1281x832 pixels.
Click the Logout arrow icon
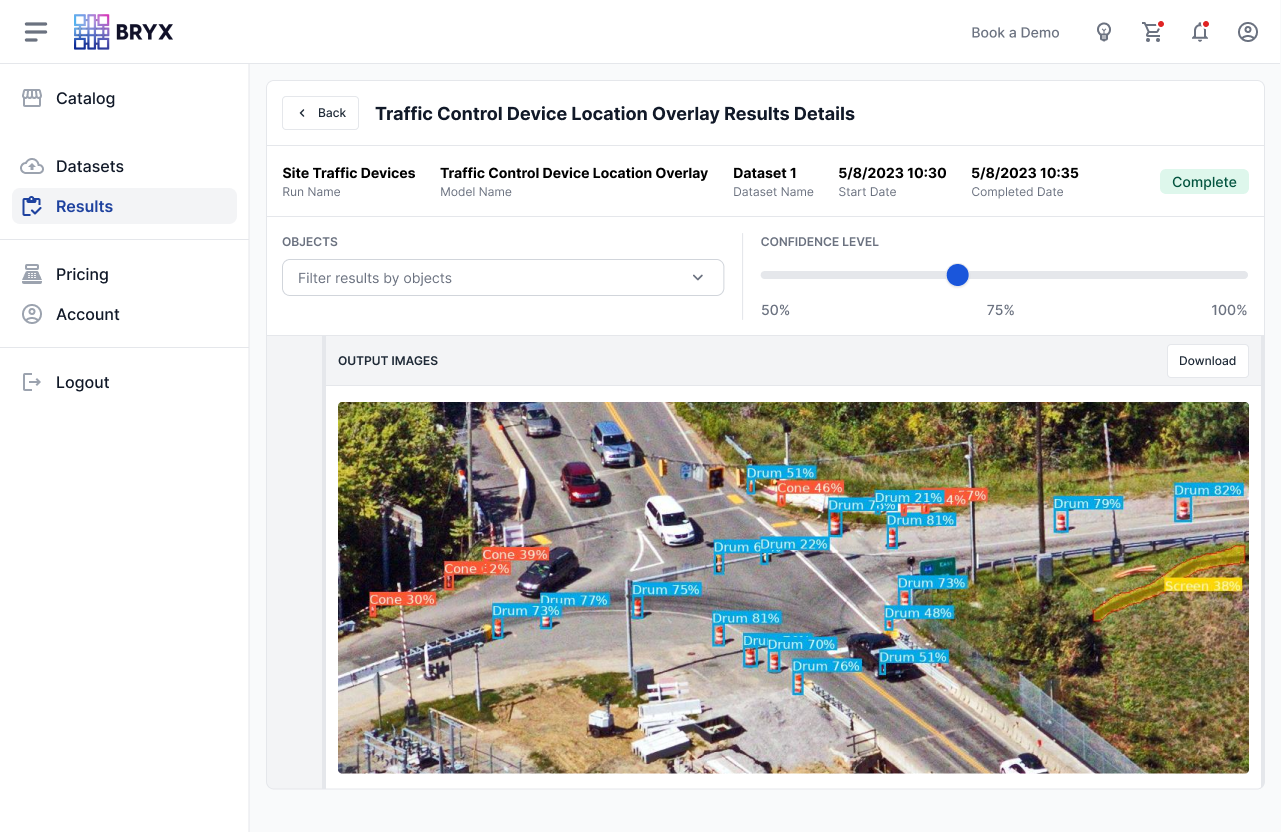point(32,382)
